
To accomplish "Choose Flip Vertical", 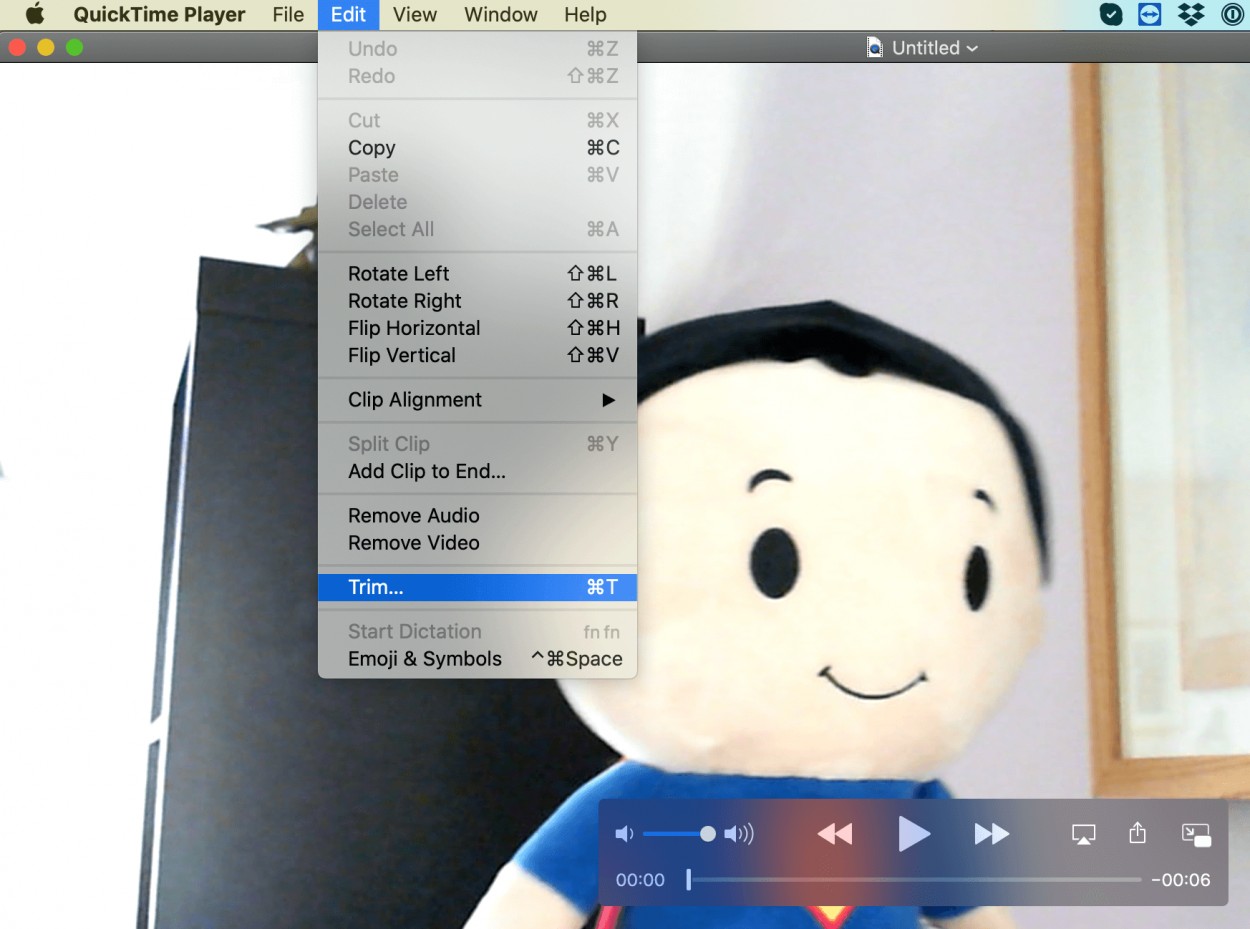I will (x=477, y=355).
